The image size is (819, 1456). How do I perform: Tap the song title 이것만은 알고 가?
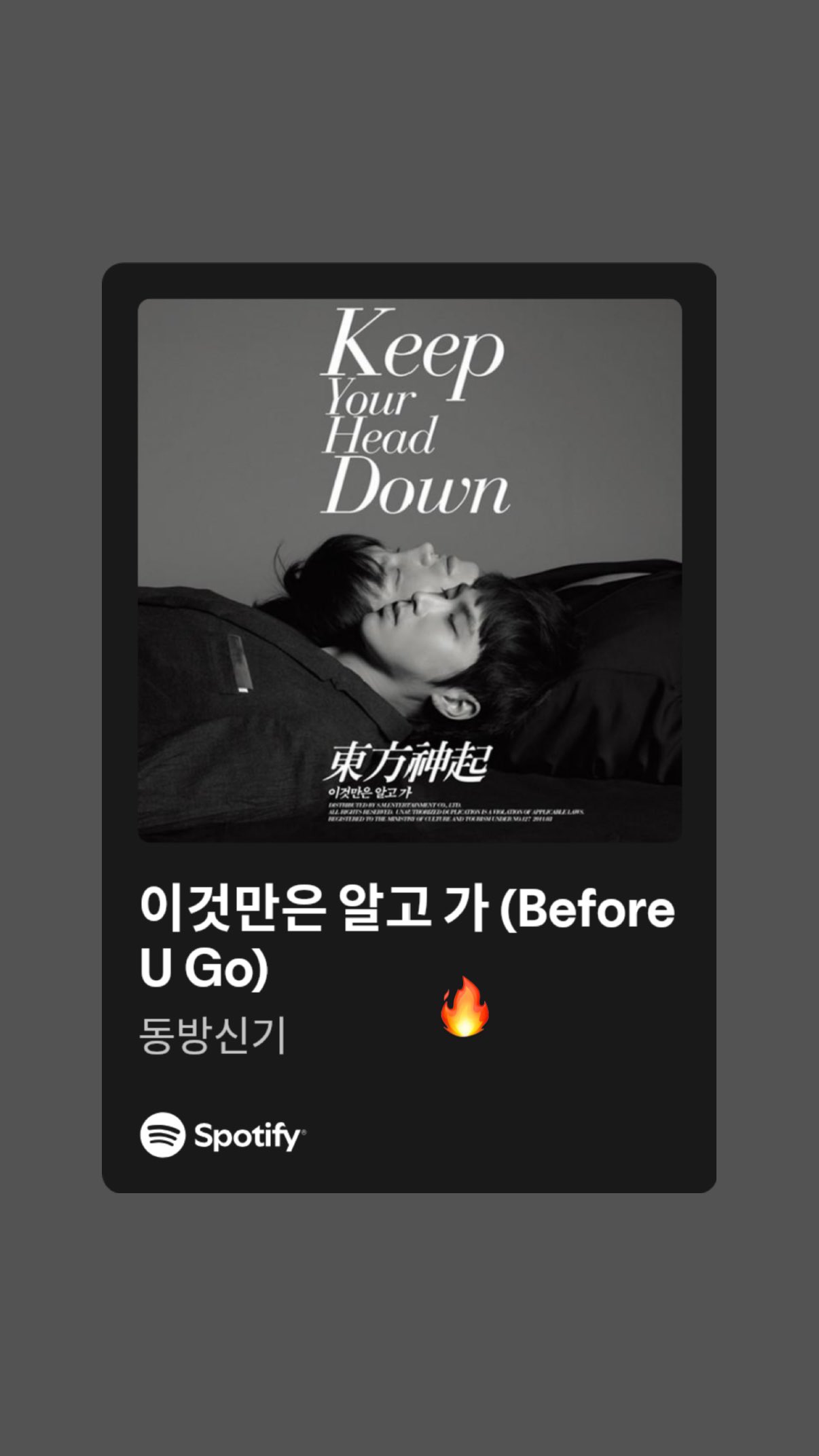(314, 909)
